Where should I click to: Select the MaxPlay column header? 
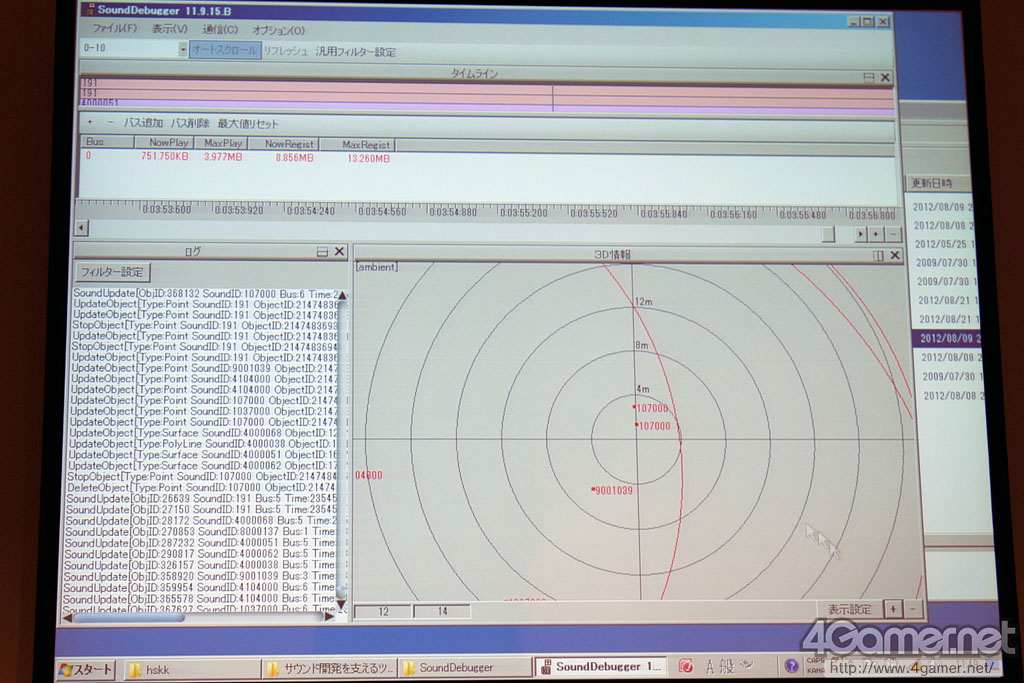coord(220,143)
